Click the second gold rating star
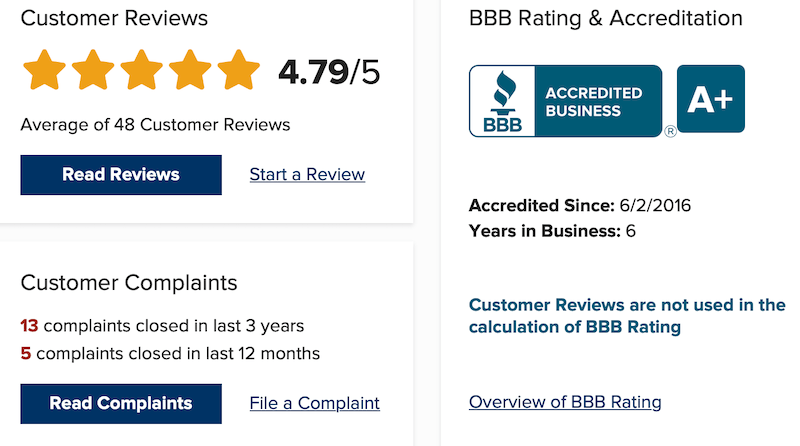Screen dimensions: 800x446 coord(93,70)
